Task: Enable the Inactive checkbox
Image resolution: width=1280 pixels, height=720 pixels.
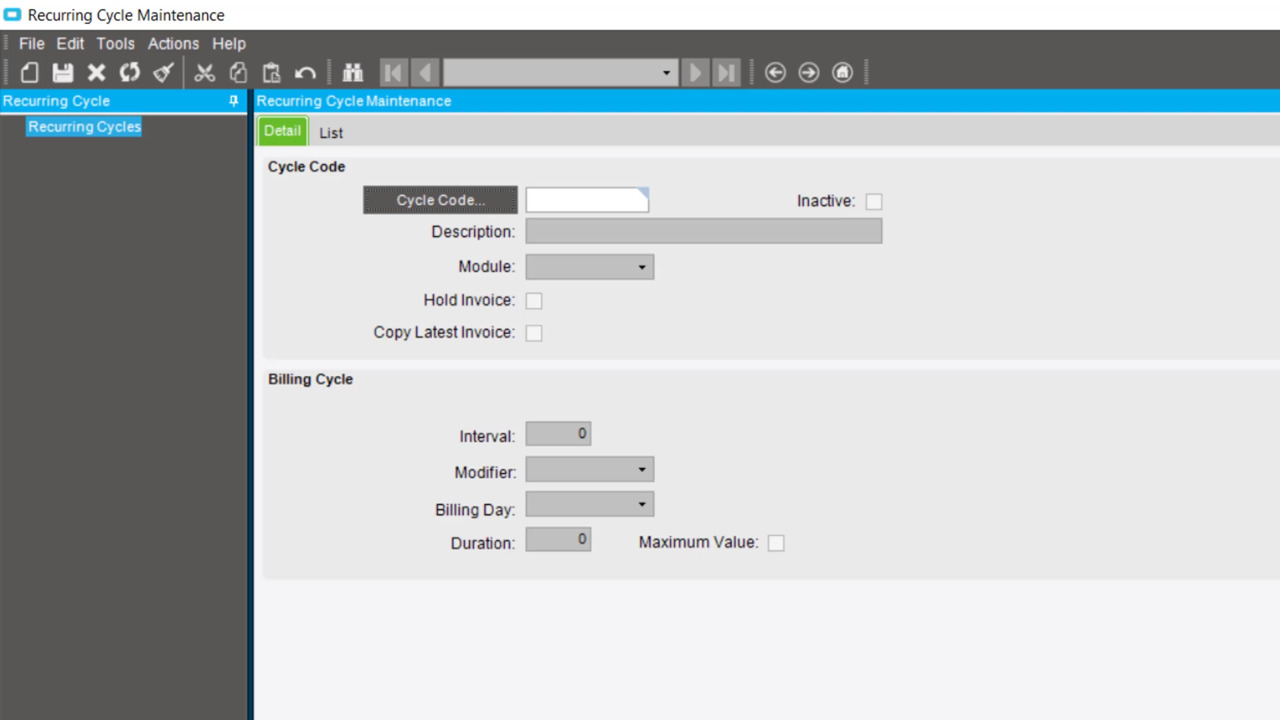Action: pyautogui.click(x=874, y=201)
